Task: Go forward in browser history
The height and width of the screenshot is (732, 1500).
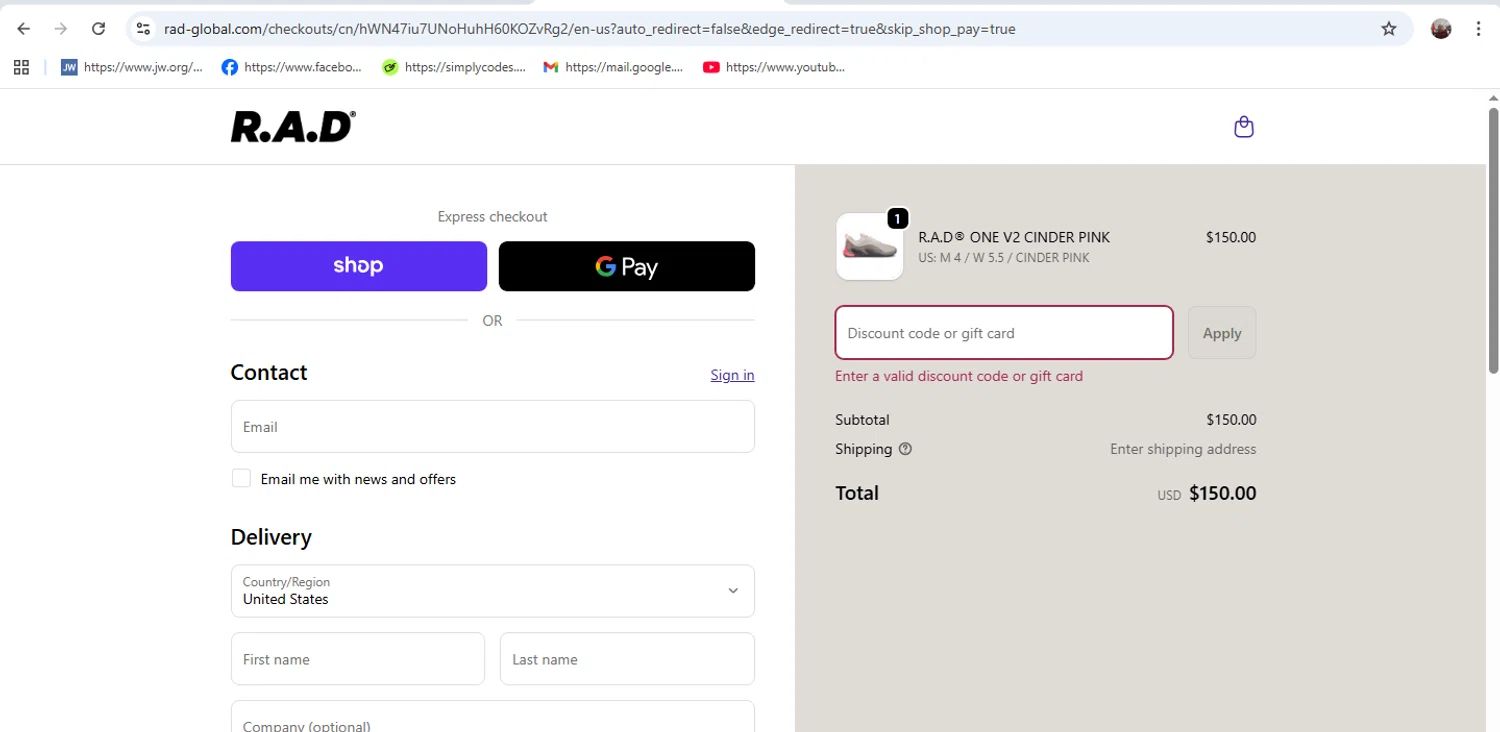Action: click(61, 29)
